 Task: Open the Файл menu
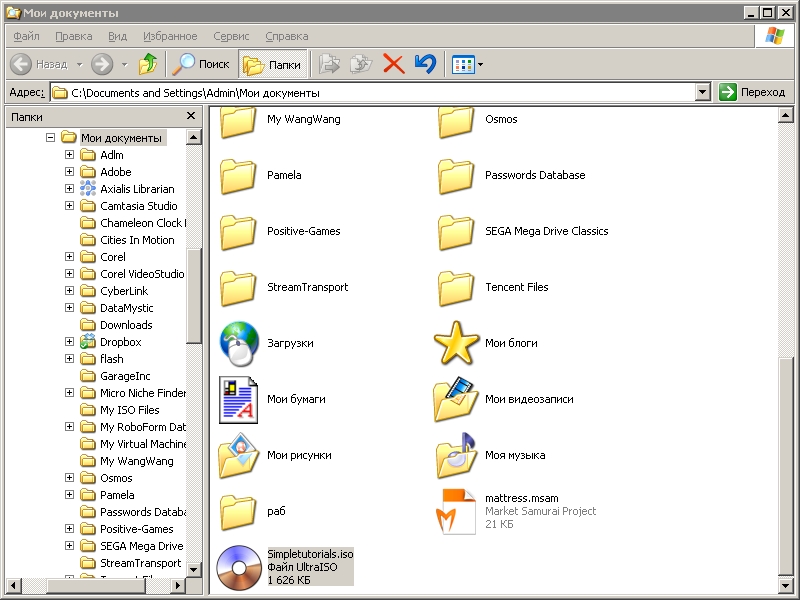click(x=27, y=36)
